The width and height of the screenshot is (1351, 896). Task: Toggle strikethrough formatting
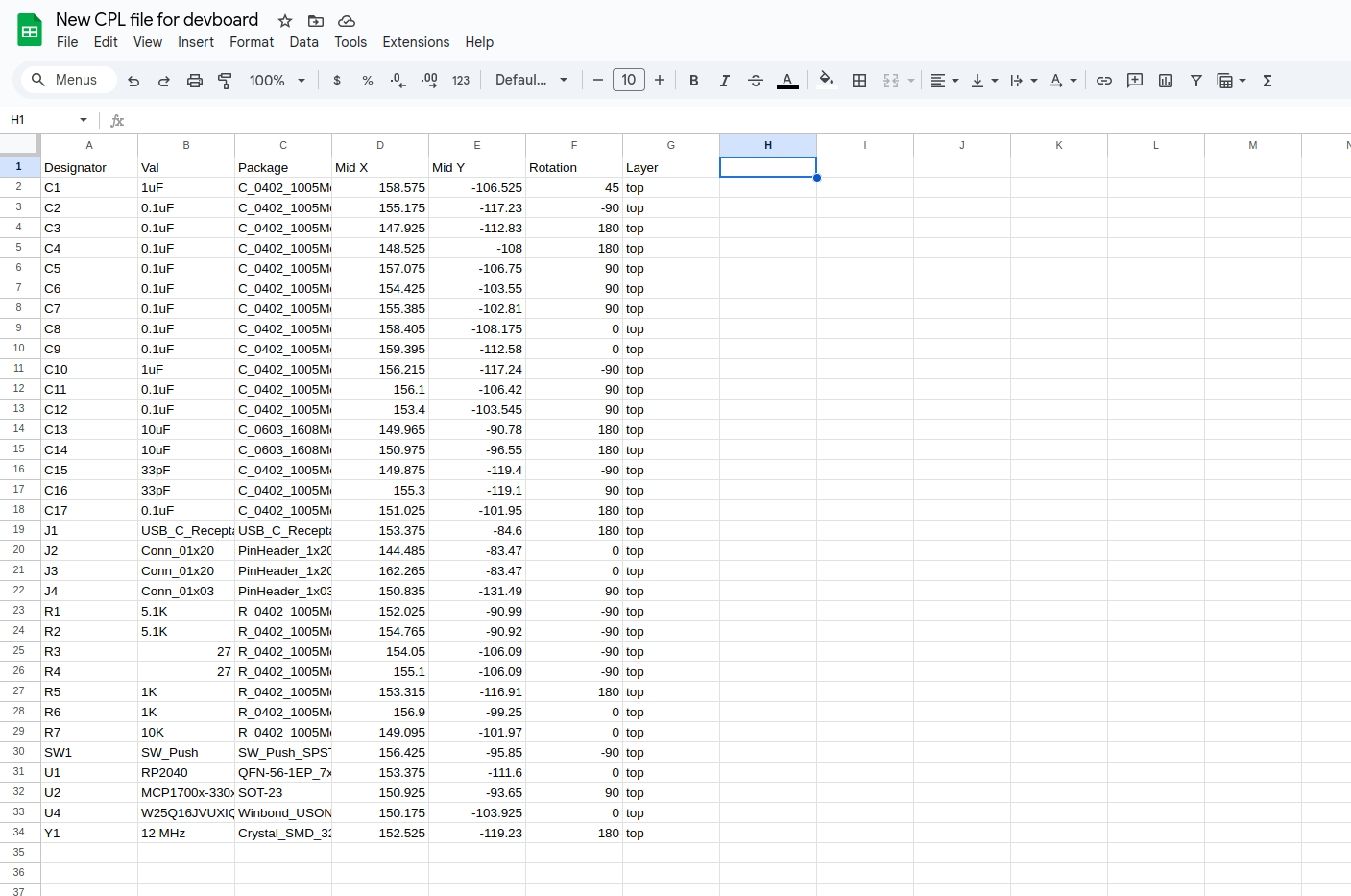756,81
